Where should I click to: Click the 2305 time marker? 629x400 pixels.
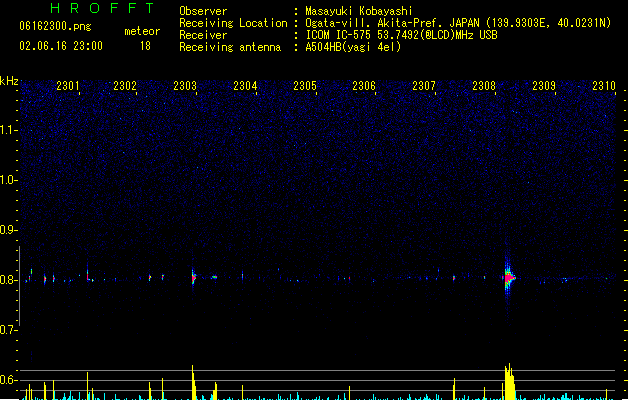coord(305,86)
